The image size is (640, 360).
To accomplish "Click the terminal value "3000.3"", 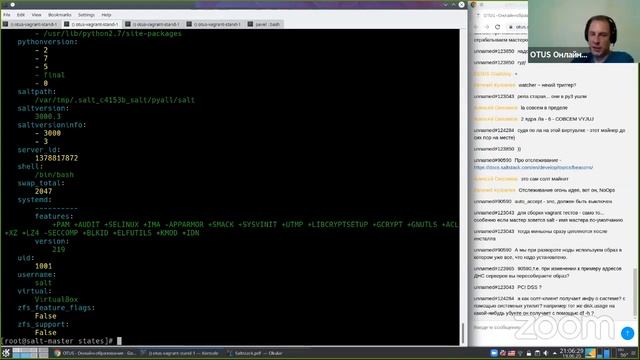I will coord(48,116).
